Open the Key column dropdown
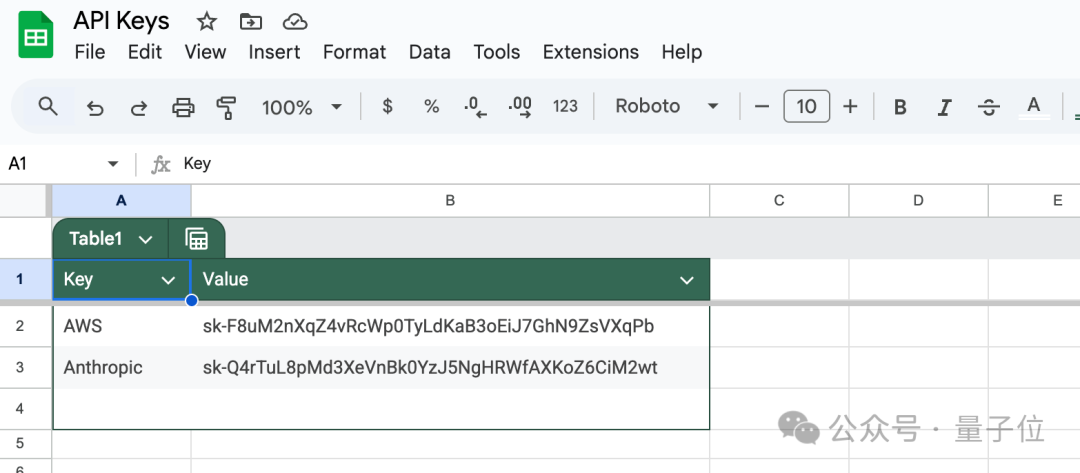 168,280
